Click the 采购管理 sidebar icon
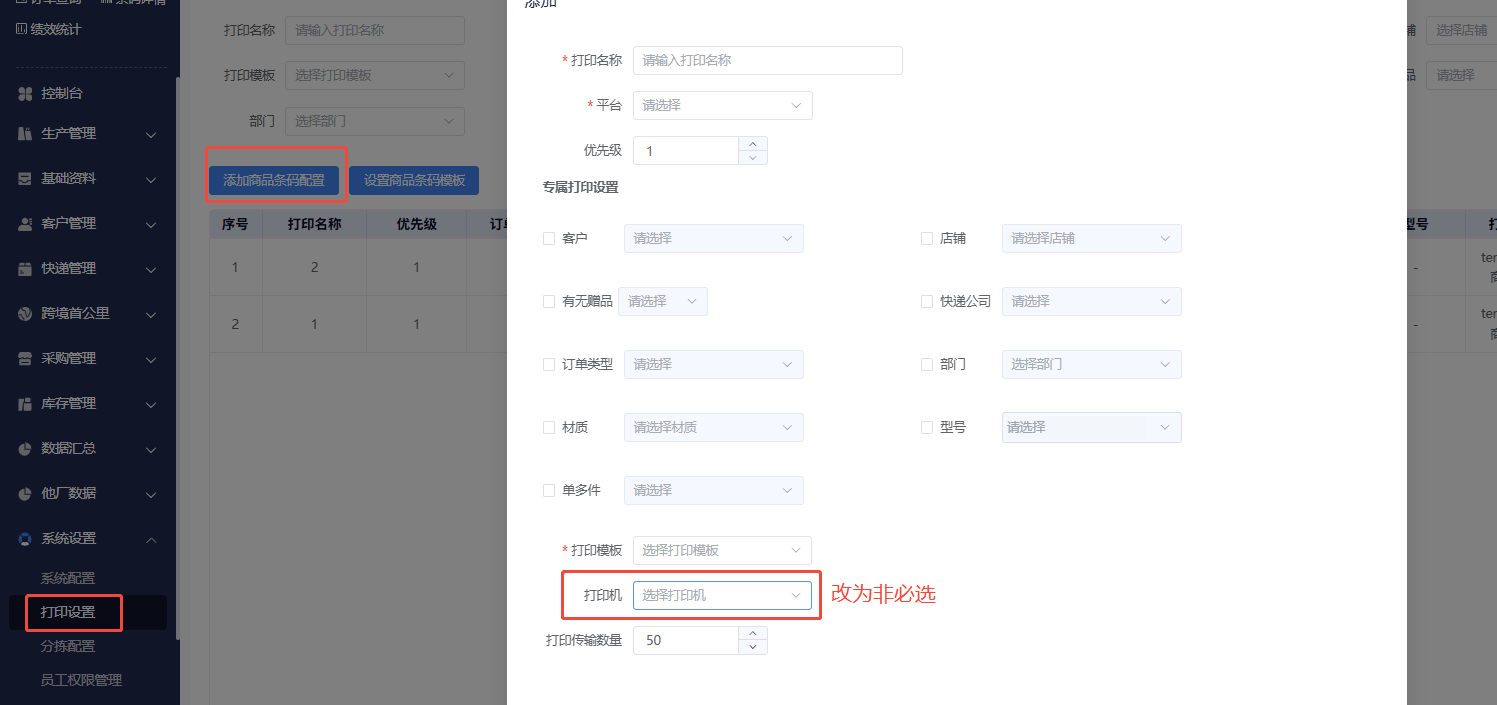 (26, 359)
